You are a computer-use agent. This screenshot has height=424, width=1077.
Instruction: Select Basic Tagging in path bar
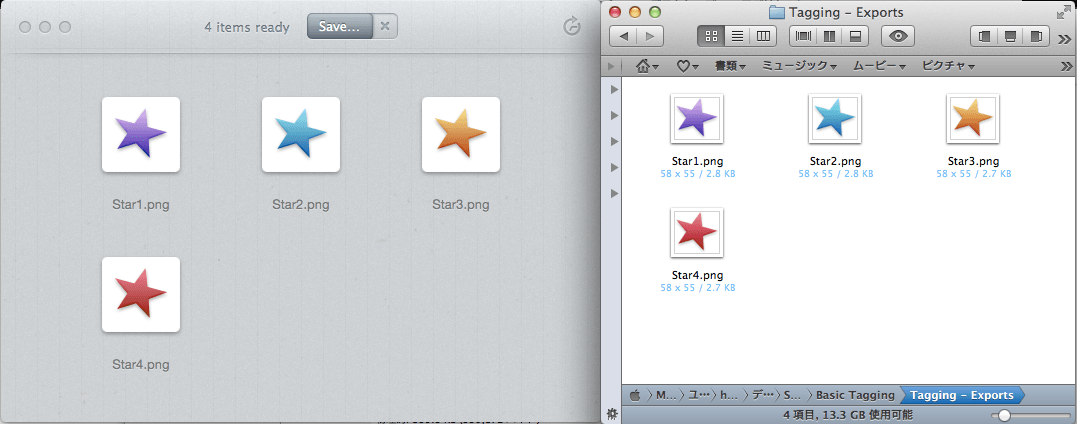(x=857, y=395)
